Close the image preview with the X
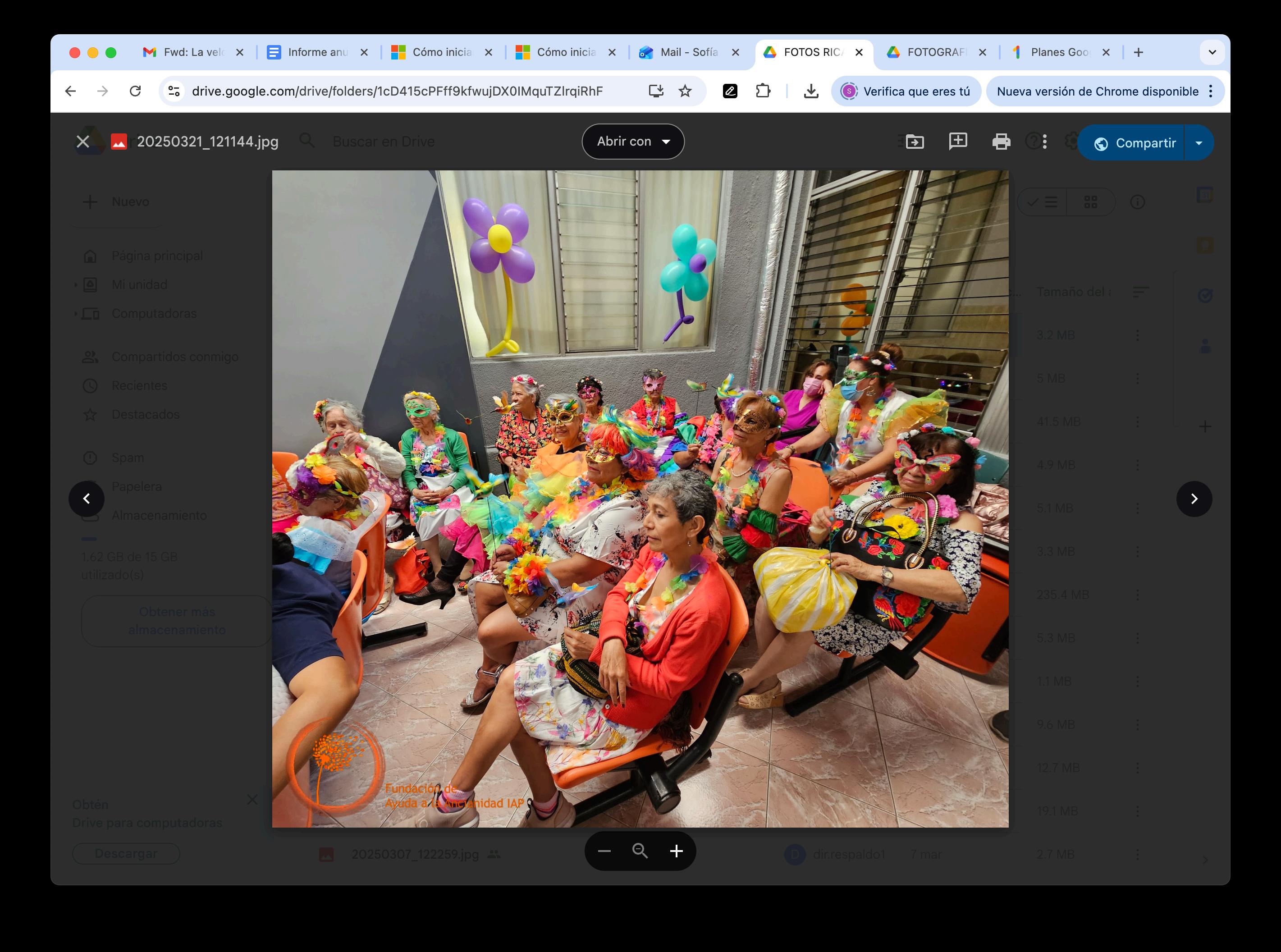This screenshot has width=1281, height=952. pyautogui.click(x=83, y=142)
